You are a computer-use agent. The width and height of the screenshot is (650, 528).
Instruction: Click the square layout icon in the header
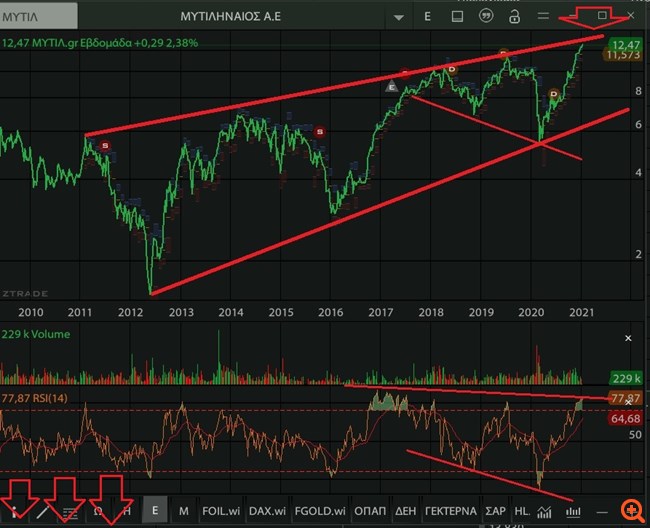pyautogui.click(x=457, y=17)
